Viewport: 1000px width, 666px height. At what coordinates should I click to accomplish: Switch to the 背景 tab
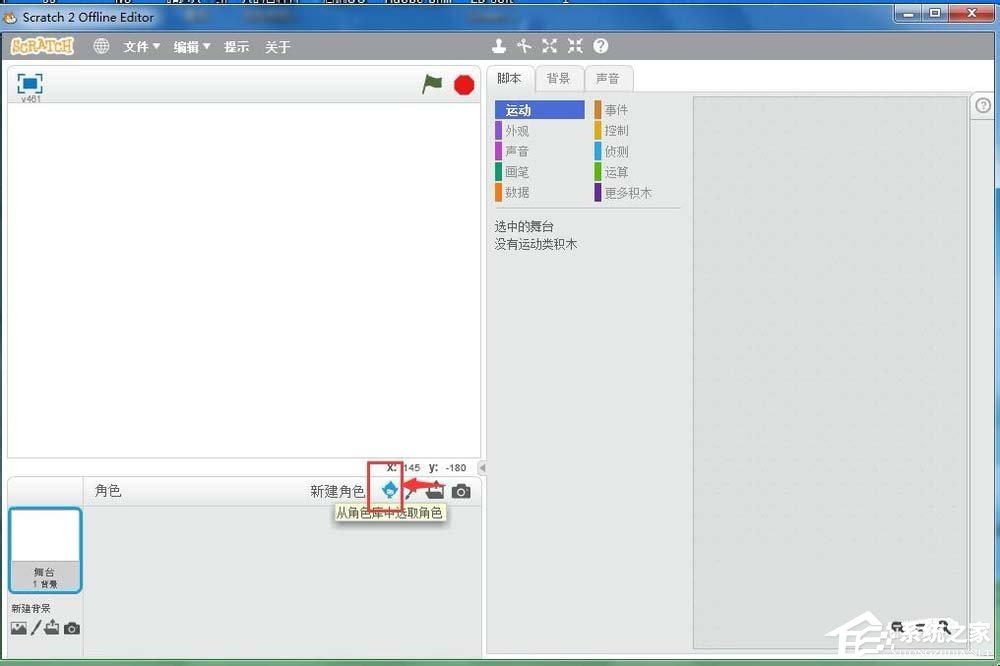point(558,78)
